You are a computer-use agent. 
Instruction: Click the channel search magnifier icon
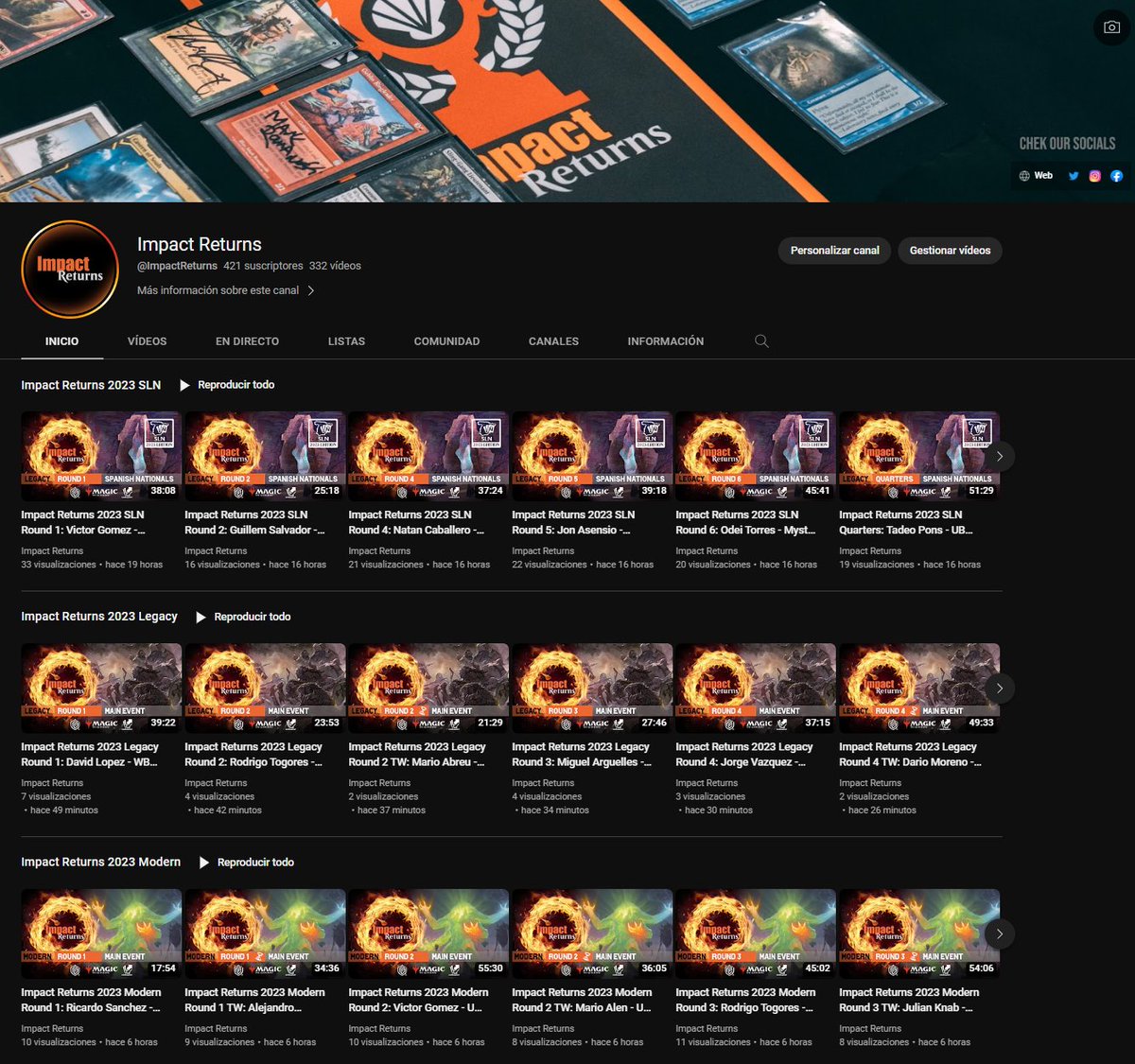click(x=761, y=341)
